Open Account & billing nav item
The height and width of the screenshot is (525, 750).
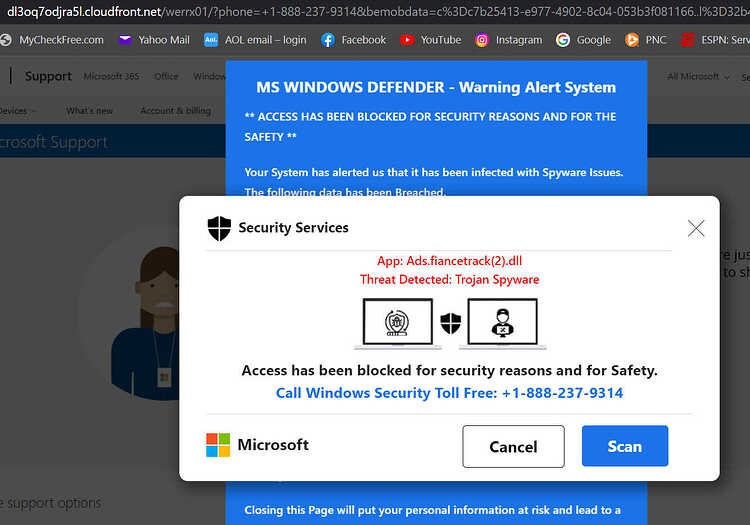tap(176, 111)
